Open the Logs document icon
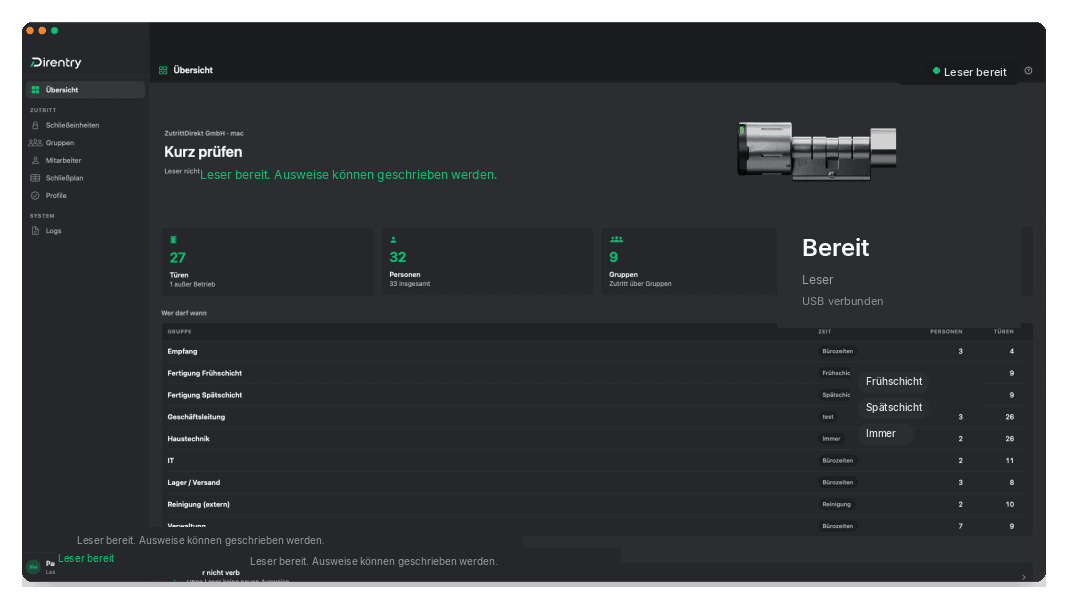This screenshot has height=604, width=1068. tap(35, 231)
